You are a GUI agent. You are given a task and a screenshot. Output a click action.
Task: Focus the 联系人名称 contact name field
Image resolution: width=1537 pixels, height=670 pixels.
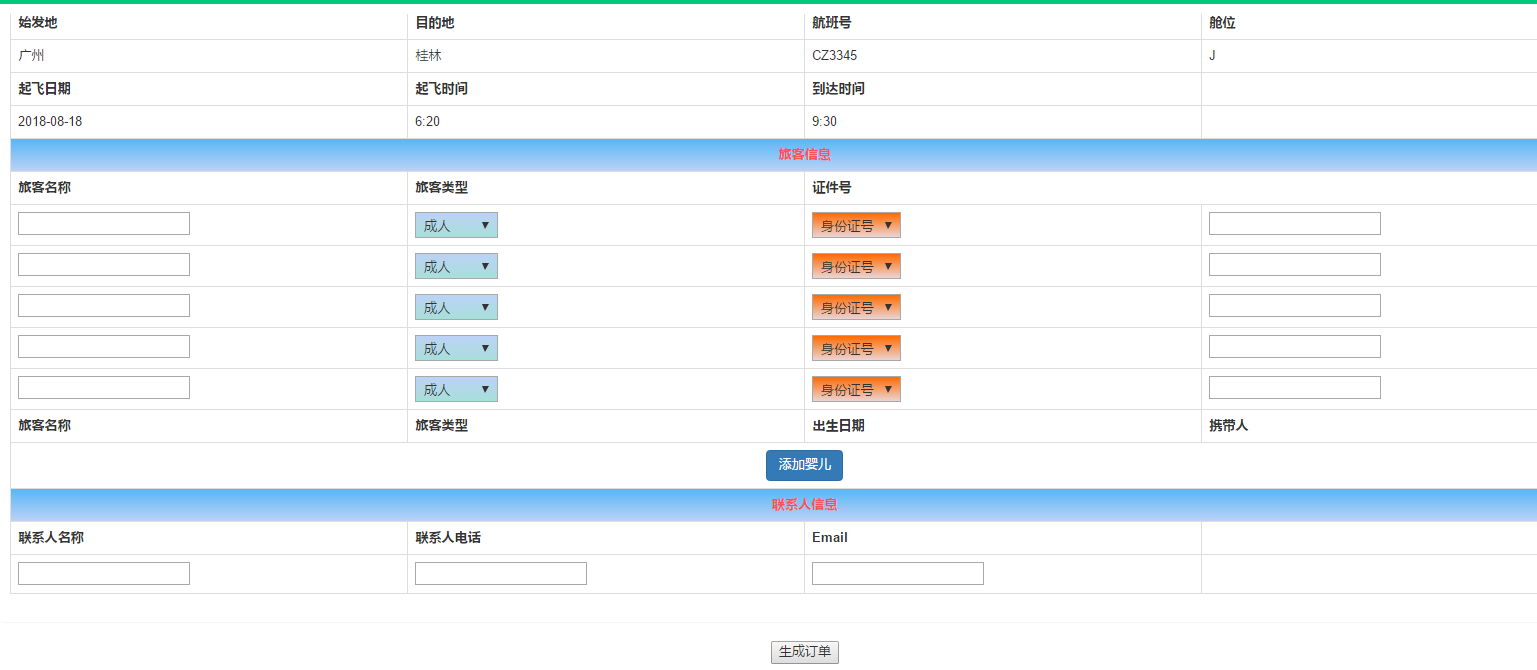pyautogui.click(x=104, y=573)
